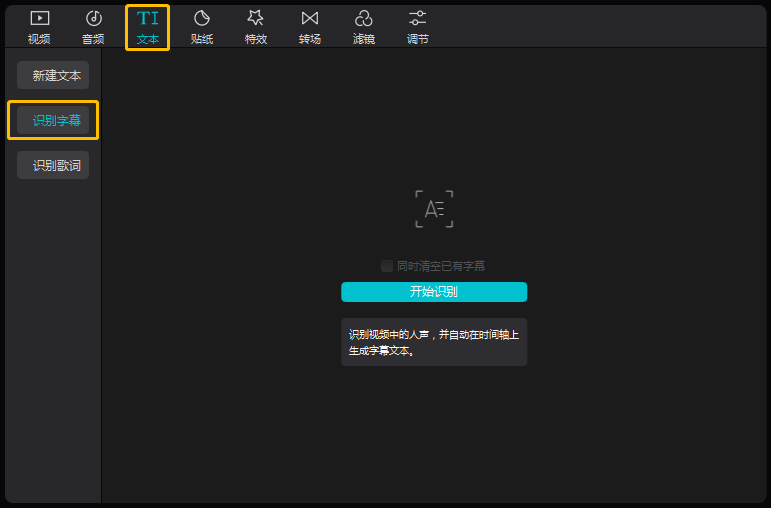Image resolution: width=771 pixels, height=508 pixels.
Task: Select 识别歌词 in the left sidebar
Action: click(53, 166)
